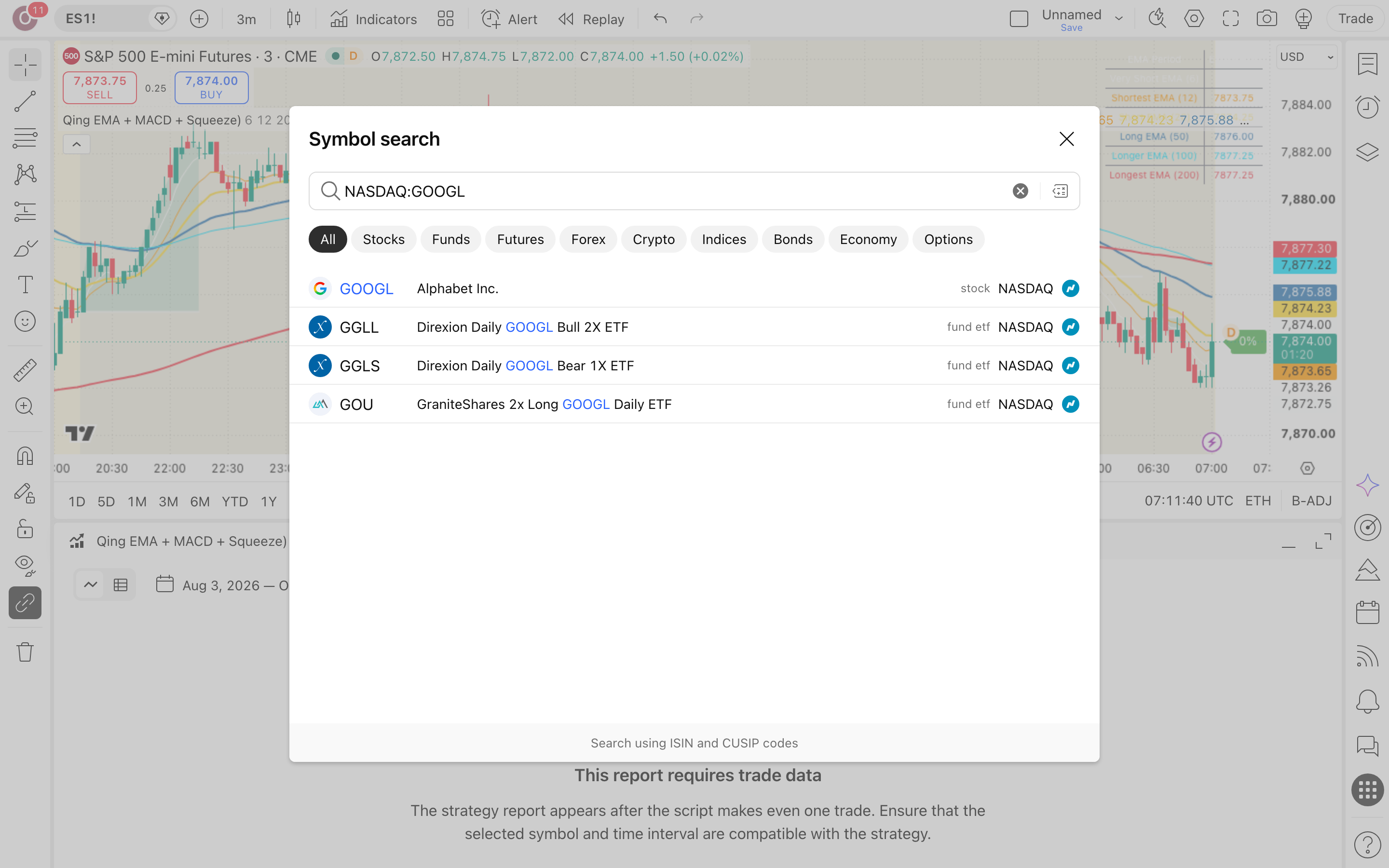Open the trash remove objects tool
This screenshot has width=1389, height=868.
point(25,651)
